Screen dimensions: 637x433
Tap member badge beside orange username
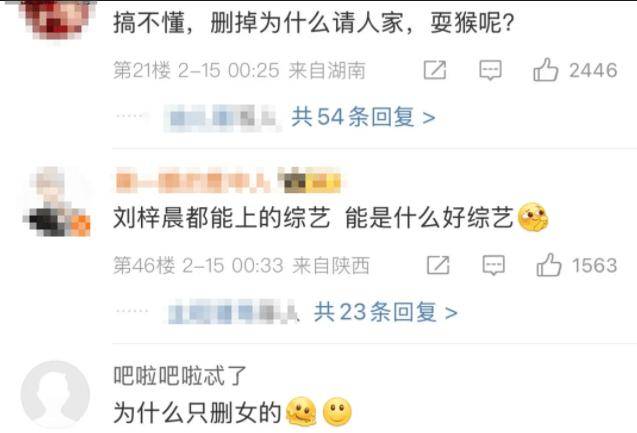click(x=309, y=181)
